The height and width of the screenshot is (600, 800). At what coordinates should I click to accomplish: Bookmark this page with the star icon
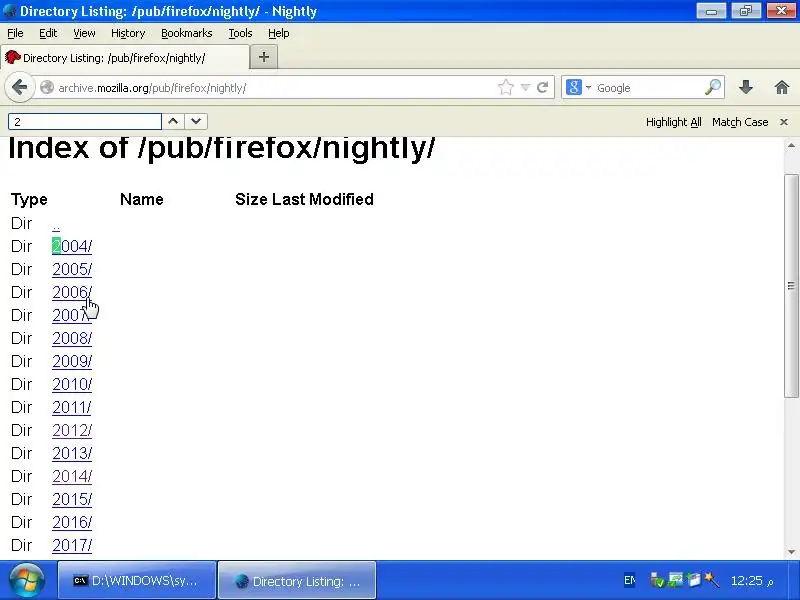(506, 87)
